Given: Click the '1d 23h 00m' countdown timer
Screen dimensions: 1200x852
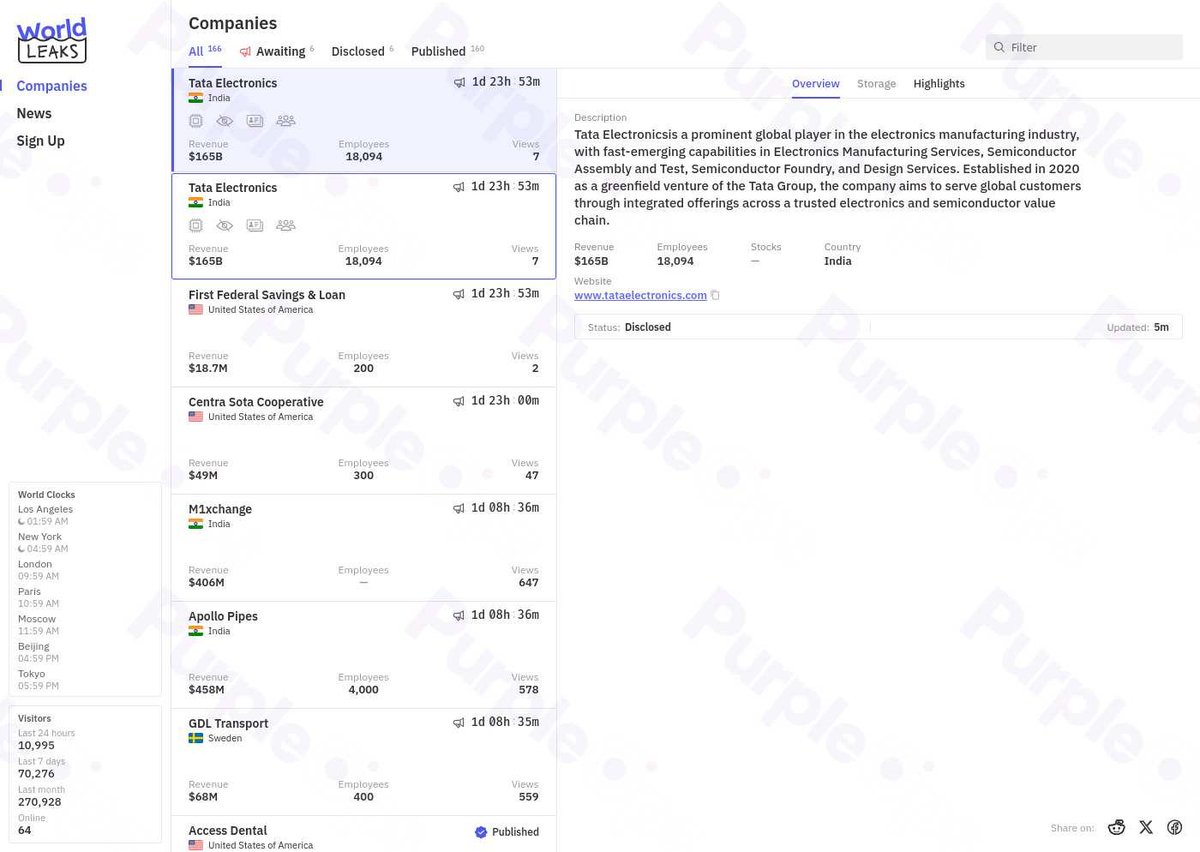Looking at the screenshot, I should pos(505,401).
